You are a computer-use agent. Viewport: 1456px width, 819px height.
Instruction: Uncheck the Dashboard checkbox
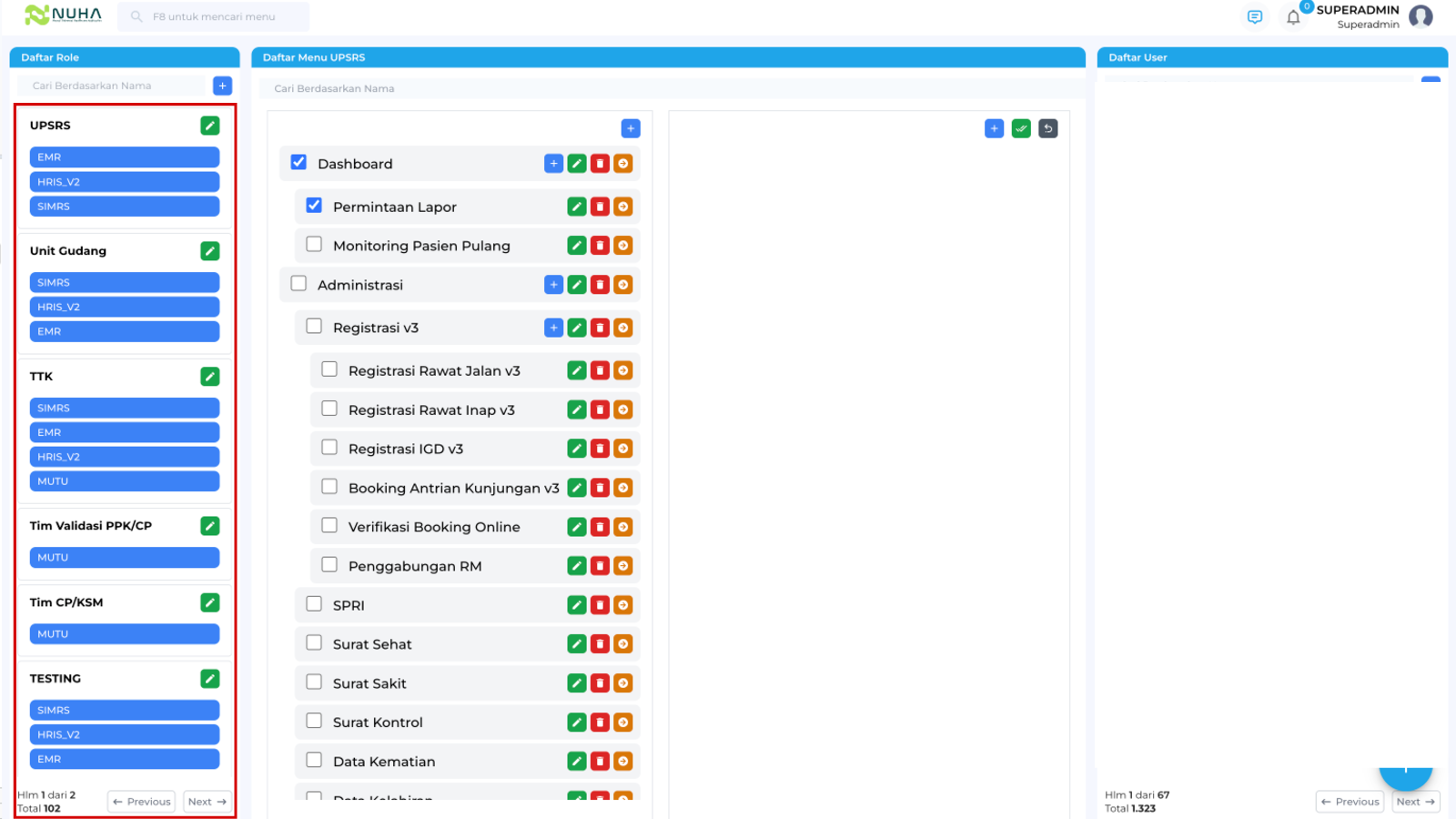(298, 162)
